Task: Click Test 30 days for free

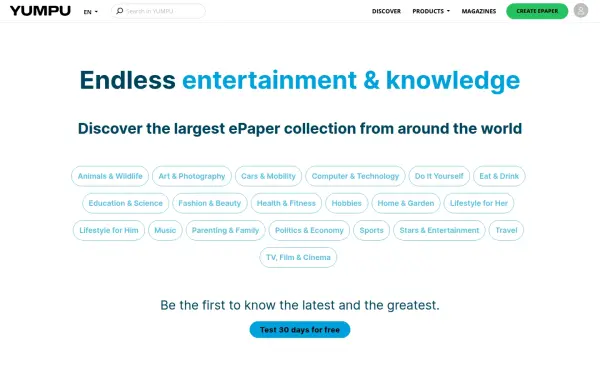Action: coord(300,329)
